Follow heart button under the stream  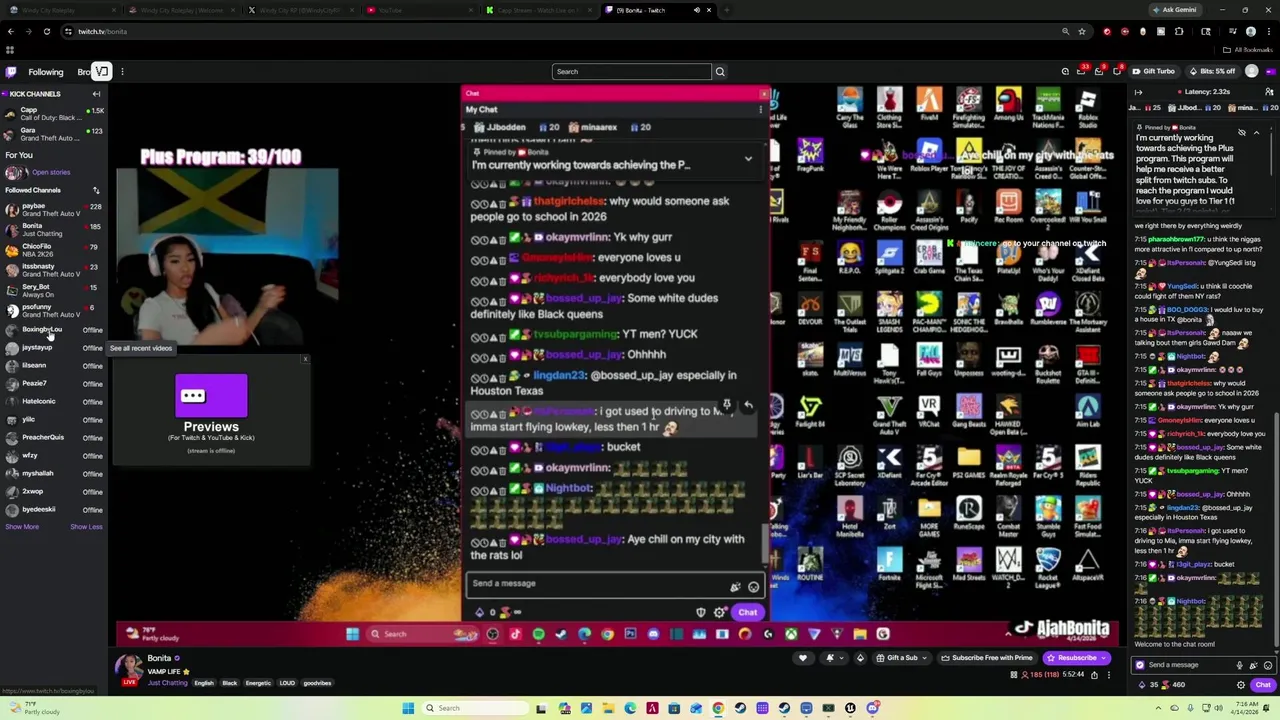(x=802, y=658)
